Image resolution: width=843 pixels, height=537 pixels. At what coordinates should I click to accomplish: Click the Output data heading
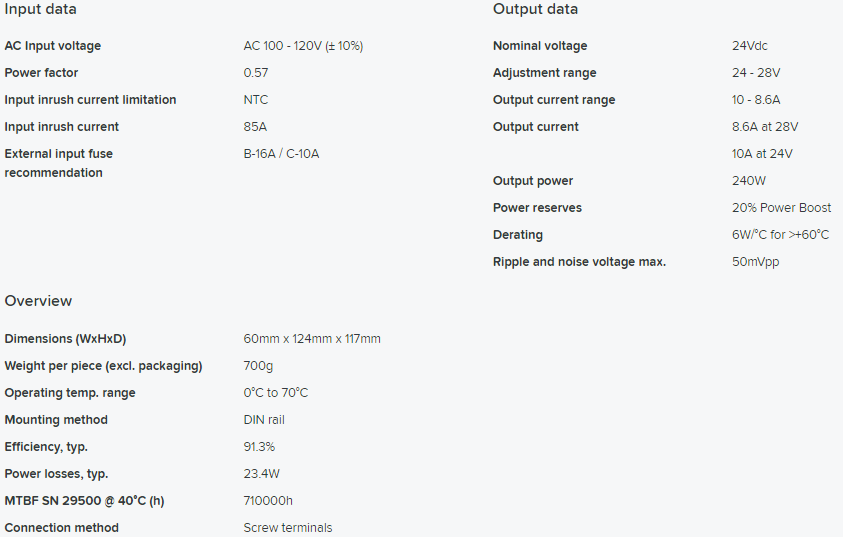coord(535,9)
